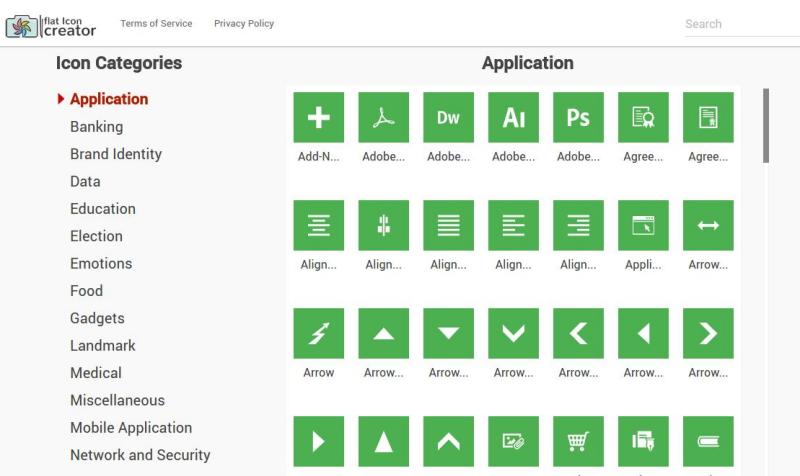Click the red arrow beside Application
Image resolution: width=800 pixels, height=476 pixels.
61,99
